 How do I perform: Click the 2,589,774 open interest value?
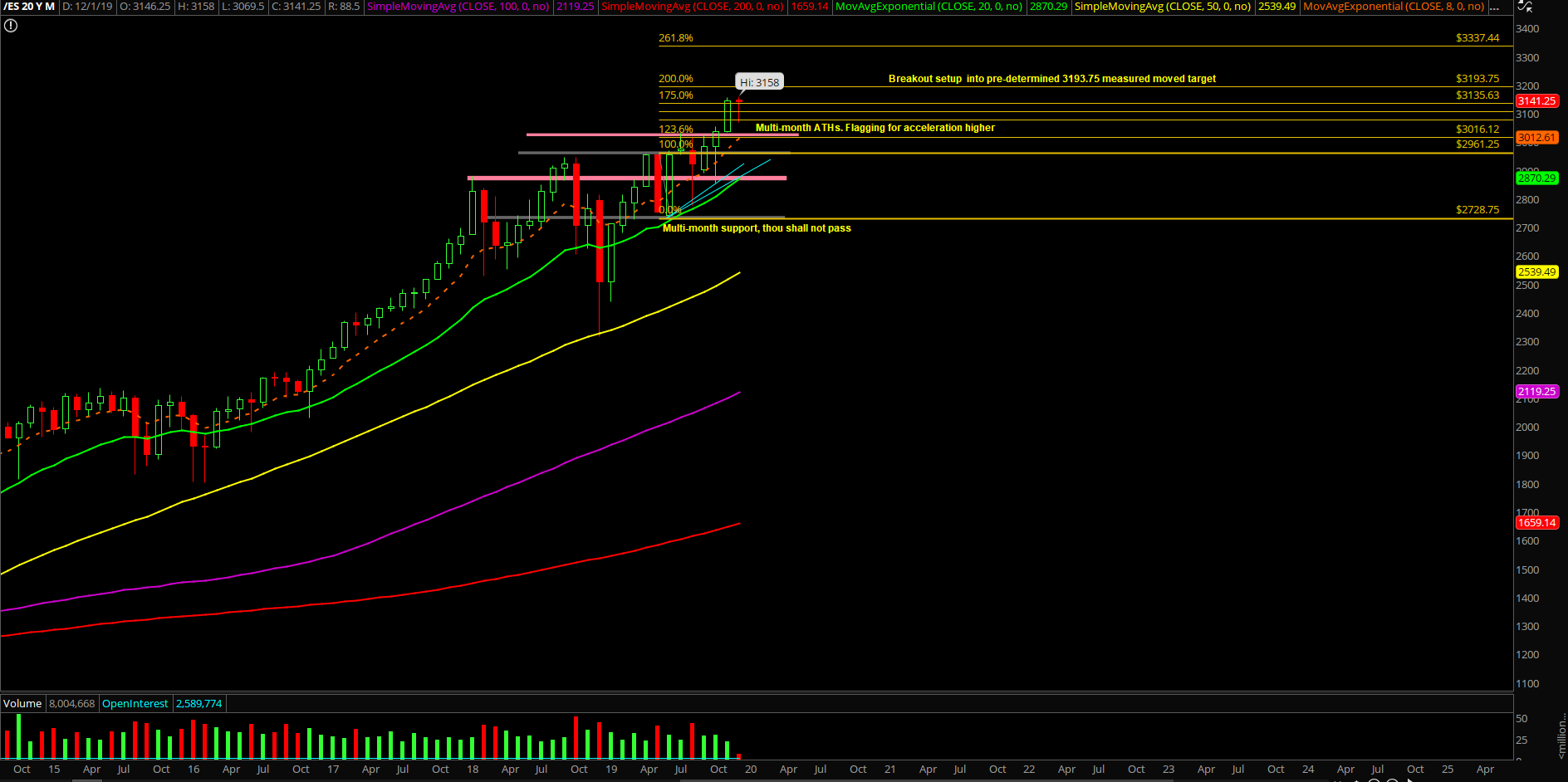click(199, 703)
